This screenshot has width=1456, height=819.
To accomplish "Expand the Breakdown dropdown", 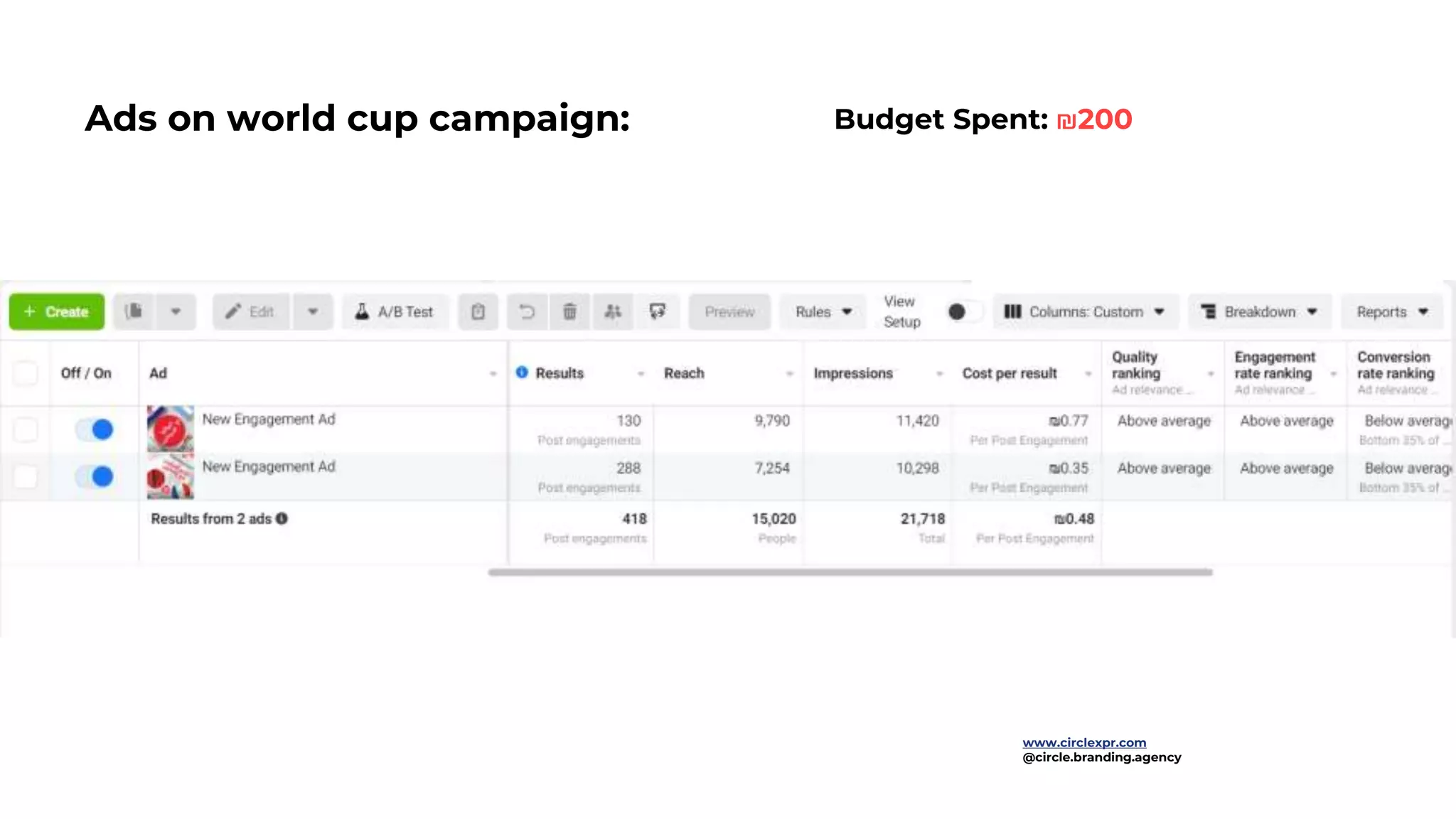I will [1259, 311].
